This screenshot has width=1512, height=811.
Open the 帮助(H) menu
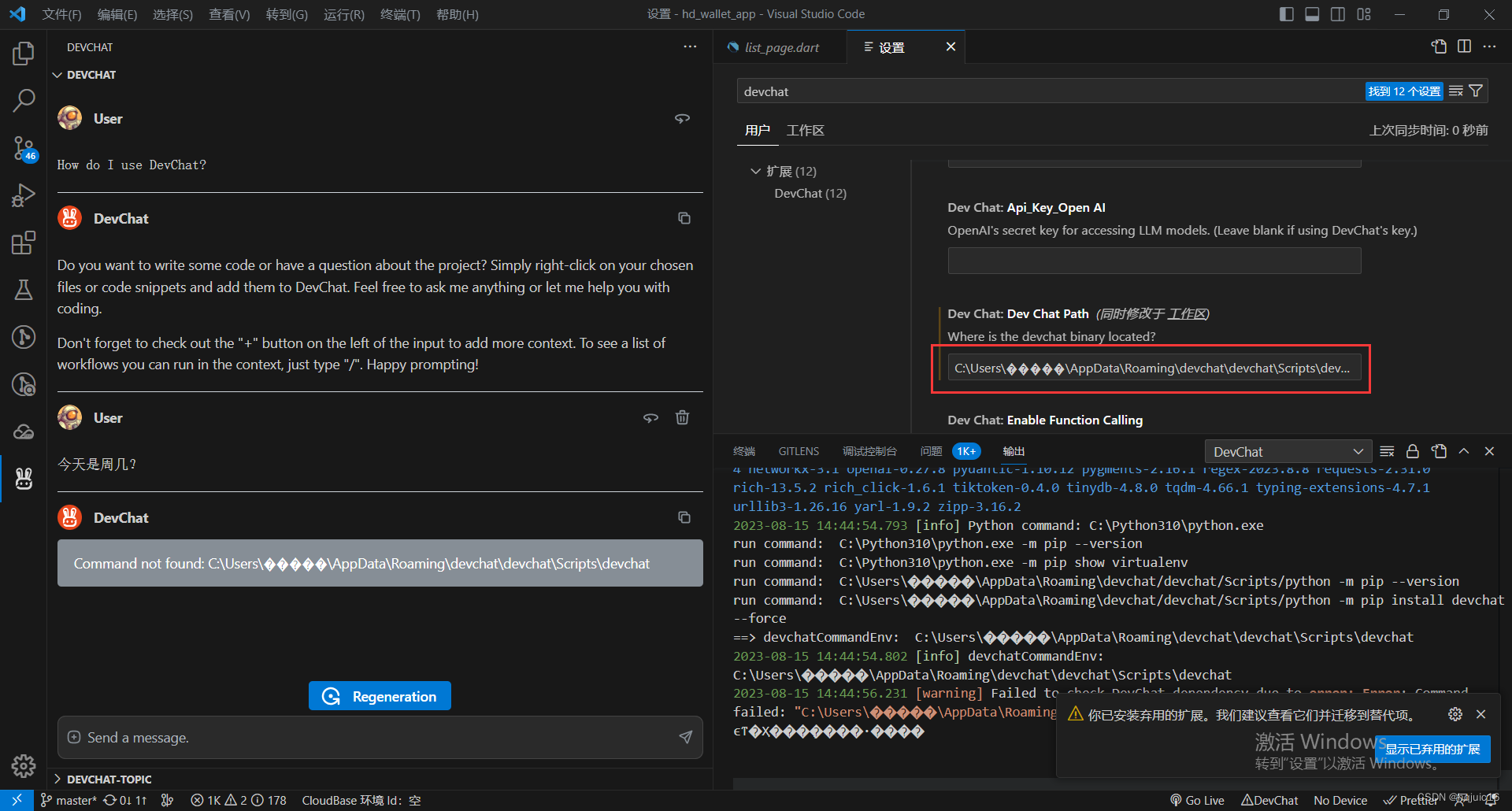point(457,14)
